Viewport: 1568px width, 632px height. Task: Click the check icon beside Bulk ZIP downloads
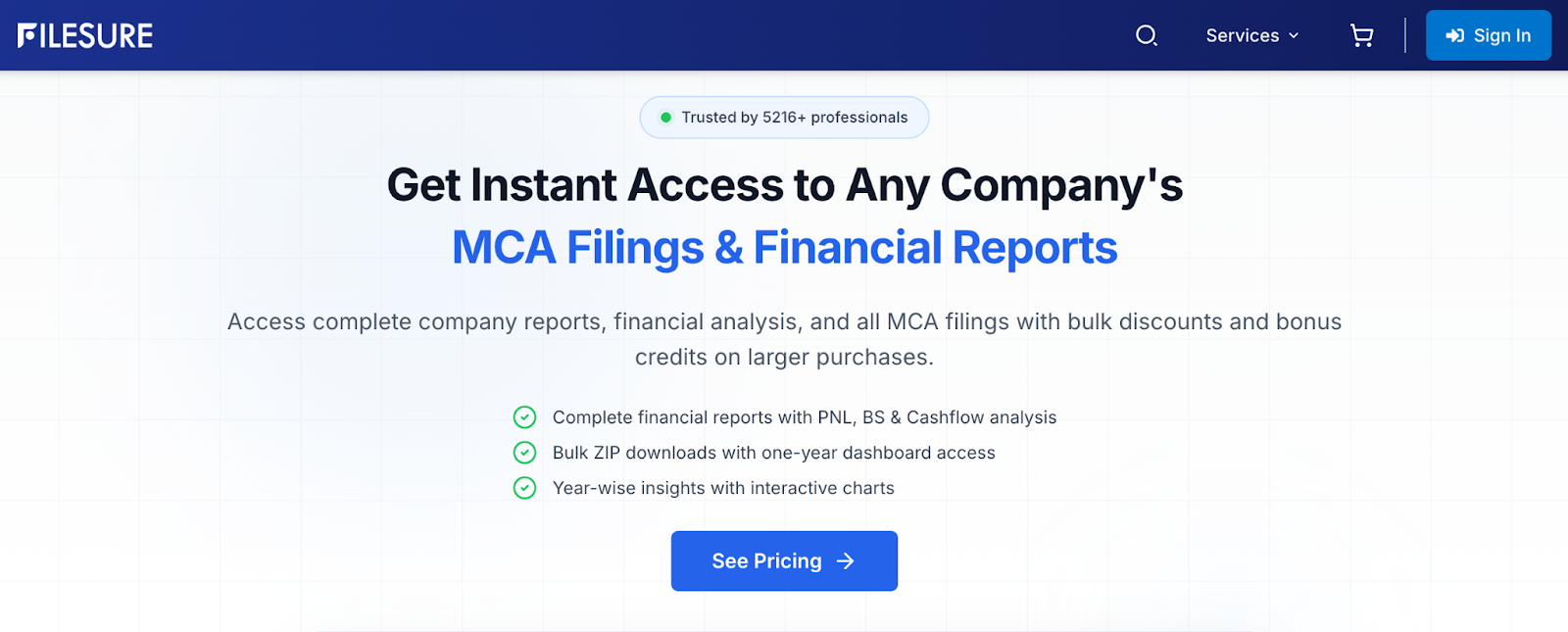pos(525,453)
